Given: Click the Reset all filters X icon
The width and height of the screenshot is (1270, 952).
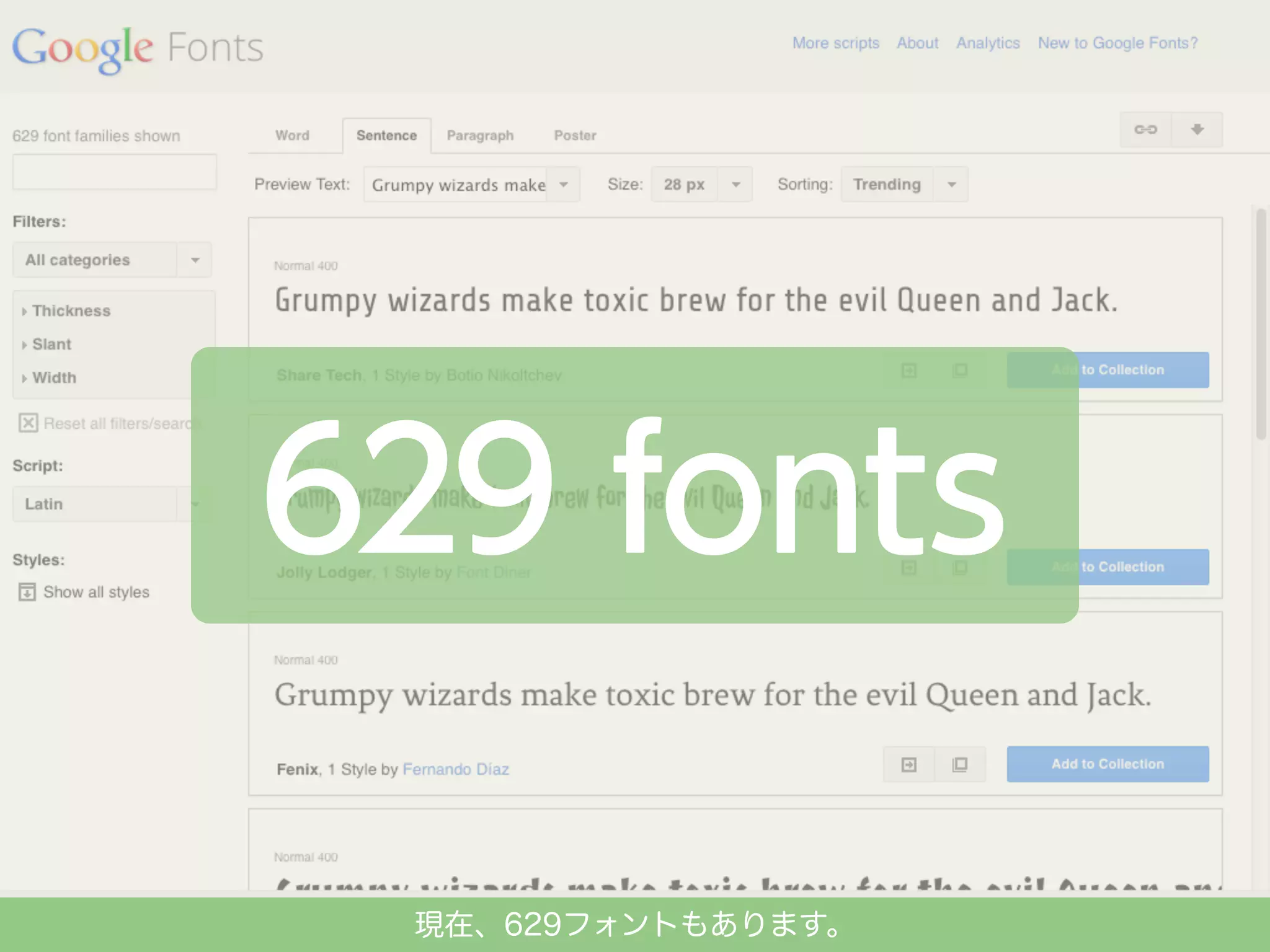Looking at the screenshot, I should [28, 423].
